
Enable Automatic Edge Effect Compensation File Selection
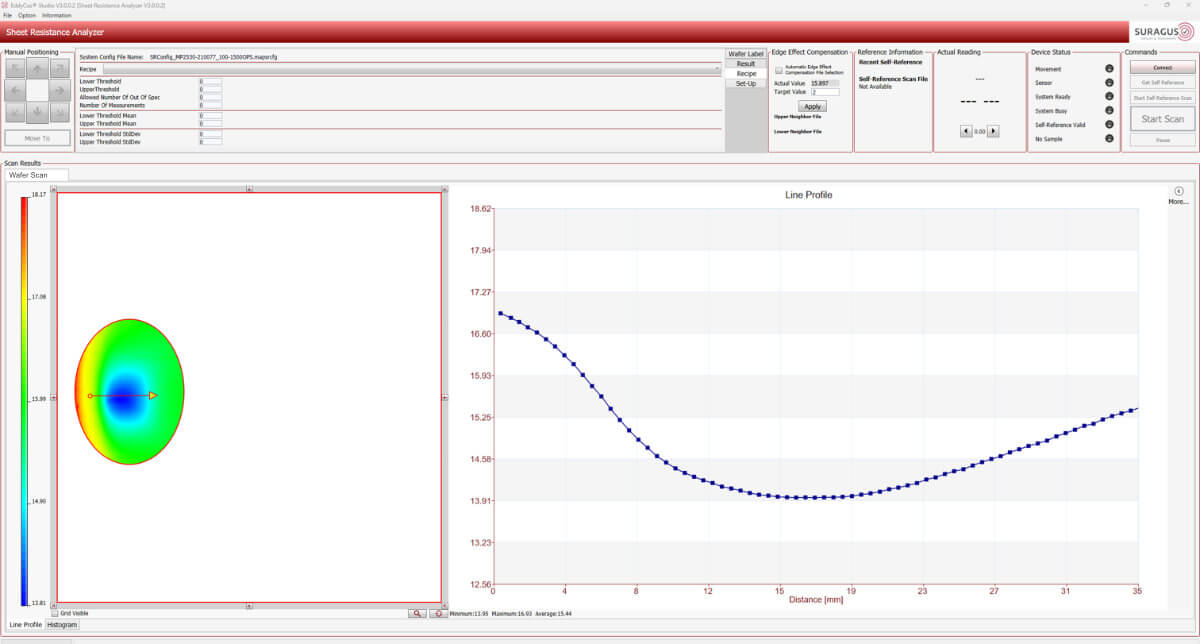tap(778, 70)
